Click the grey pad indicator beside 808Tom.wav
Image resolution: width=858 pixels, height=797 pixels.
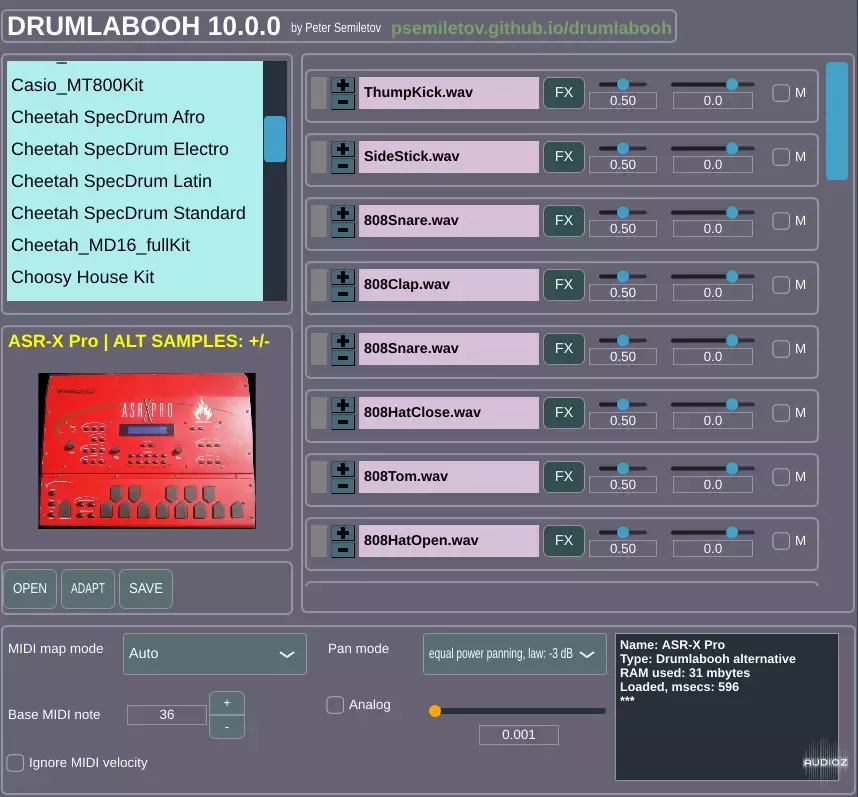tap(319, 476)
